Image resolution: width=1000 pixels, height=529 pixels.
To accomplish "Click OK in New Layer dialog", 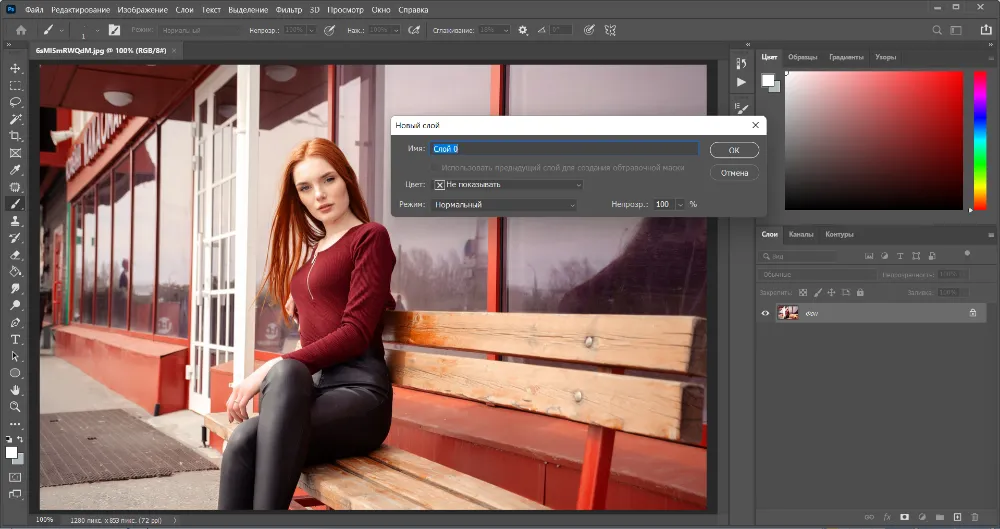I will tap(734, 150).
